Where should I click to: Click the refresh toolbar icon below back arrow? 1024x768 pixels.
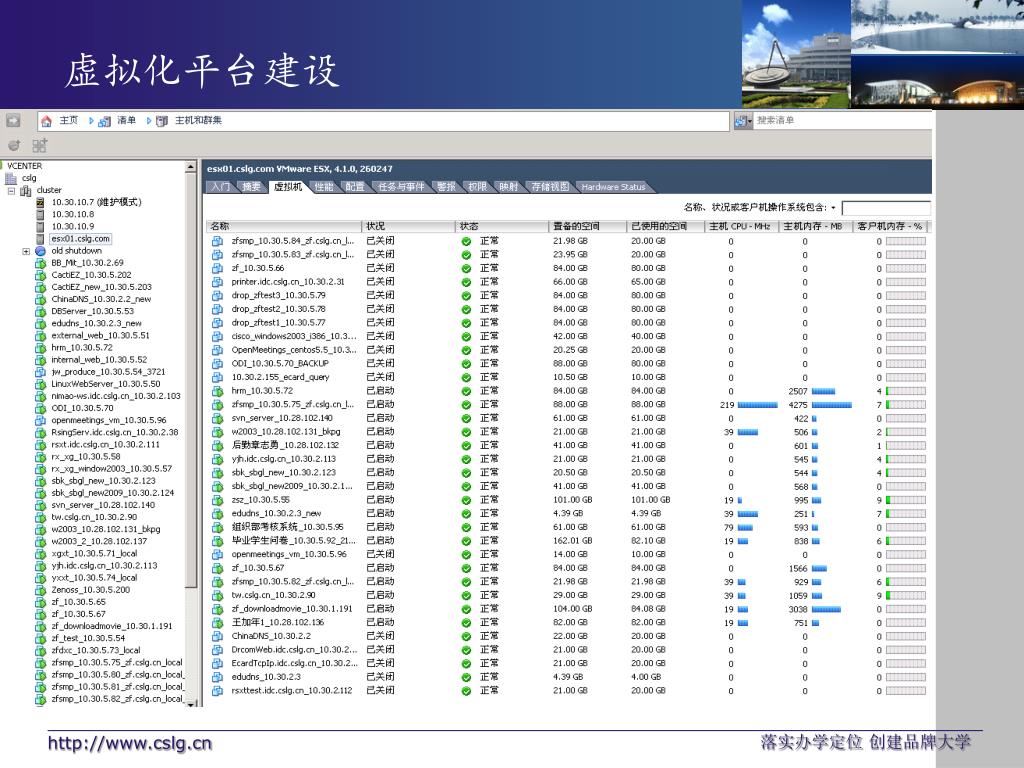pos(14,146)
